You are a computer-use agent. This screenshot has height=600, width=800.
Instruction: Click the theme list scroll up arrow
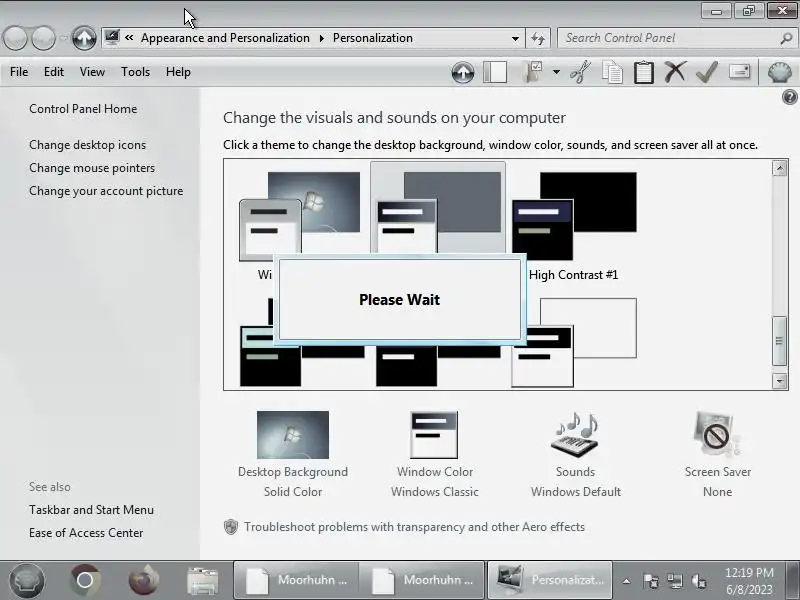pyautogui.click(x=779, y=168)
